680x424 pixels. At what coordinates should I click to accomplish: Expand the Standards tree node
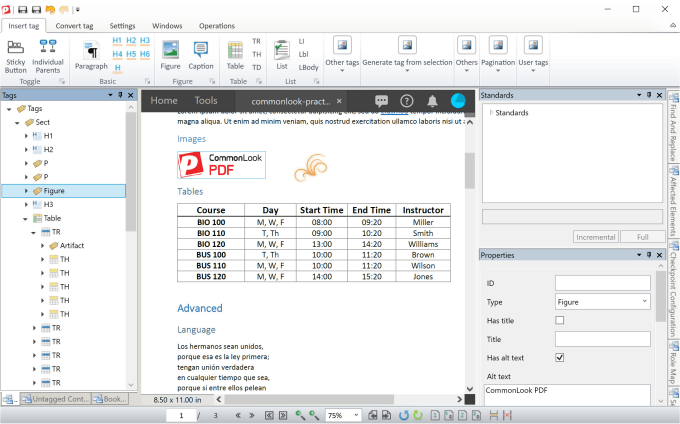click(491, 113)
